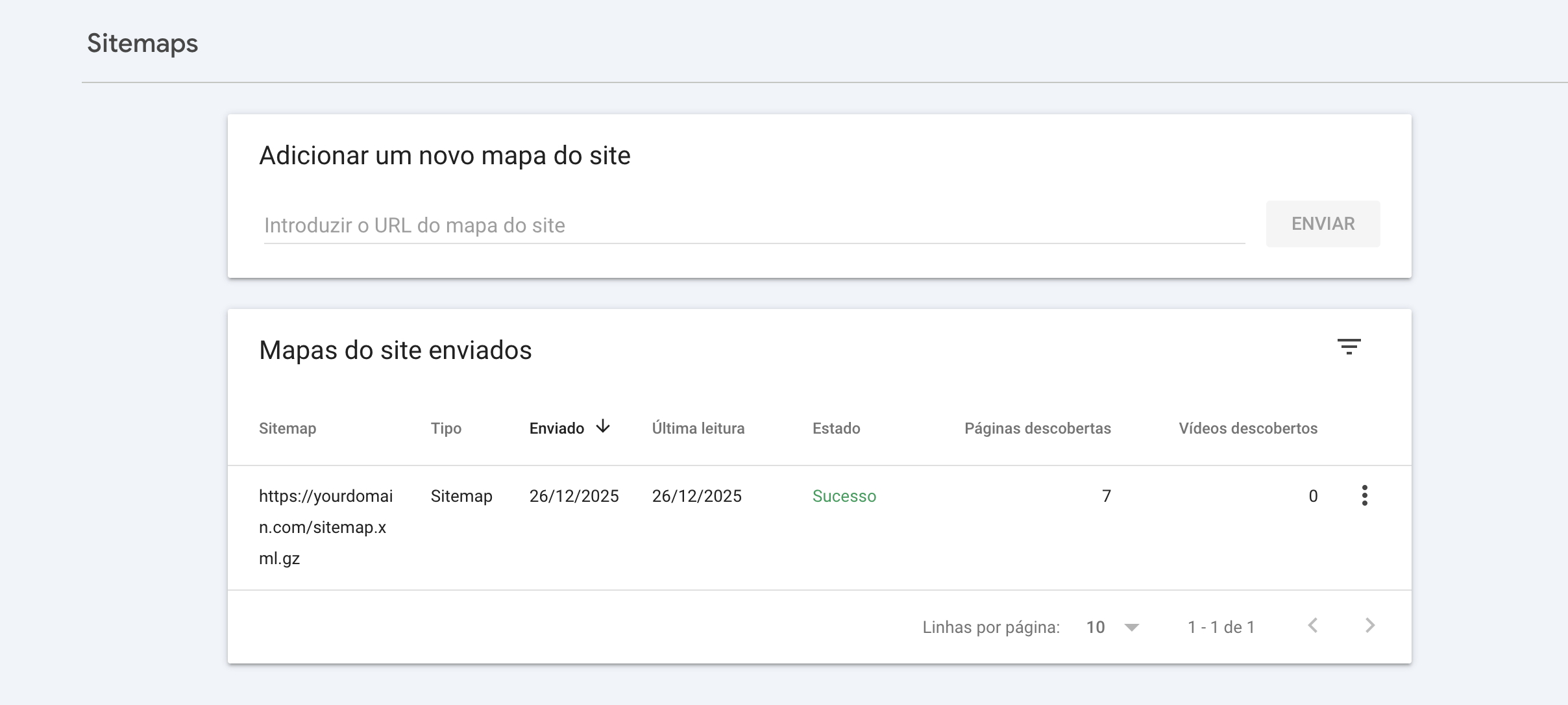Go to the previous page with the left chevron
The height and width of the screenshot is (705, 1568).
(x=1314, y=626)
